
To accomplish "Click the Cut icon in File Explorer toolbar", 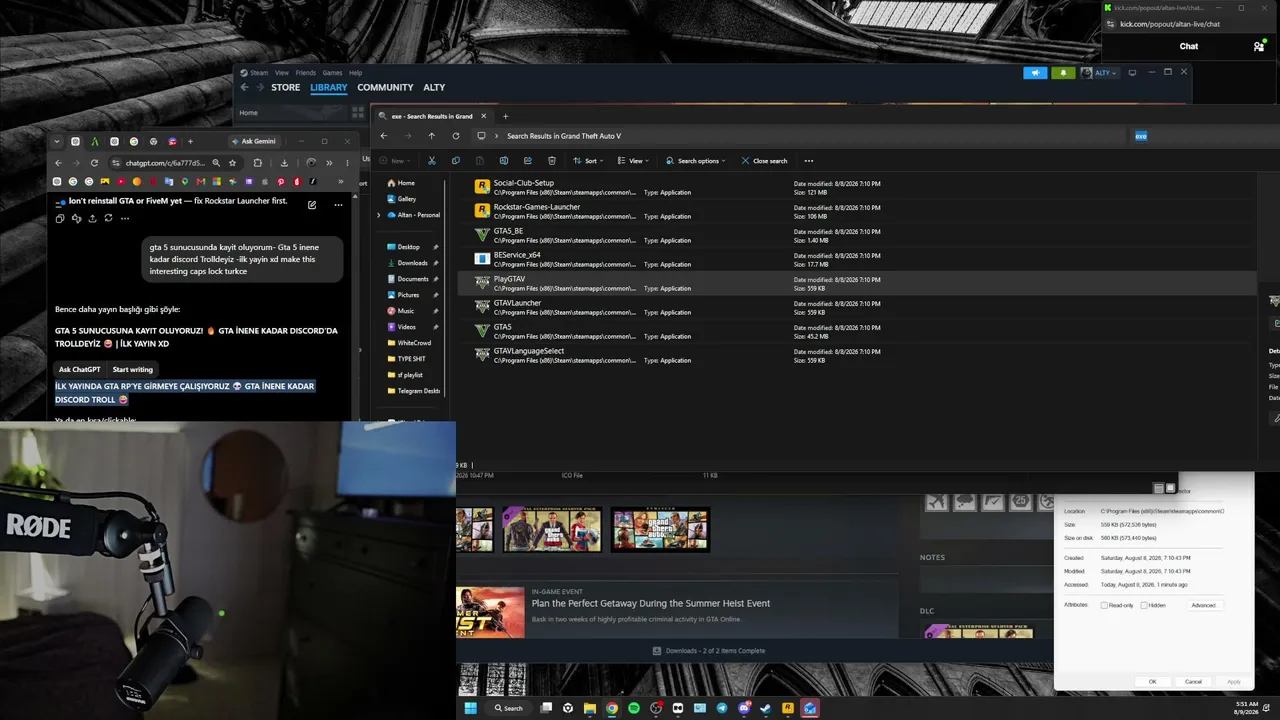I will tap(432, 161).
